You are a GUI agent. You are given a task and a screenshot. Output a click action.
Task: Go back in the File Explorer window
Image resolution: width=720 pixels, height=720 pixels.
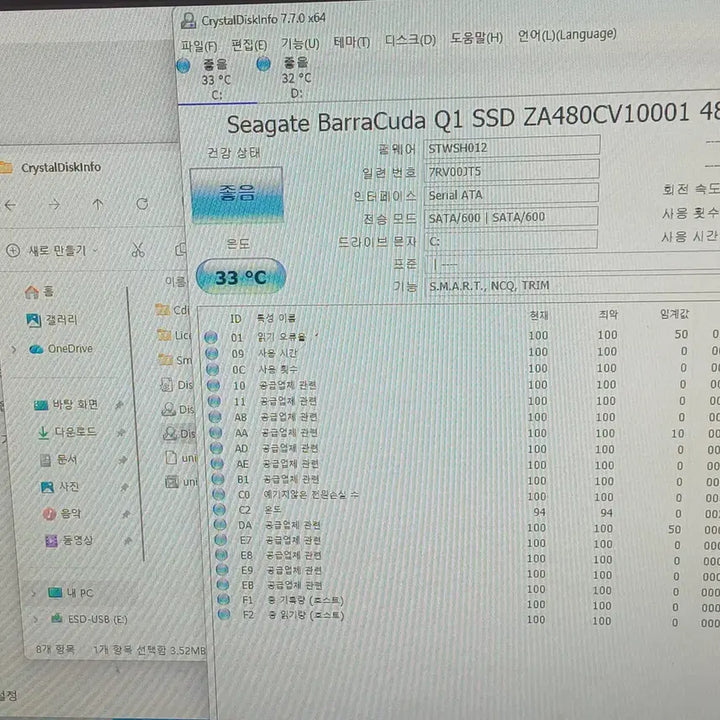coord(10,205)
